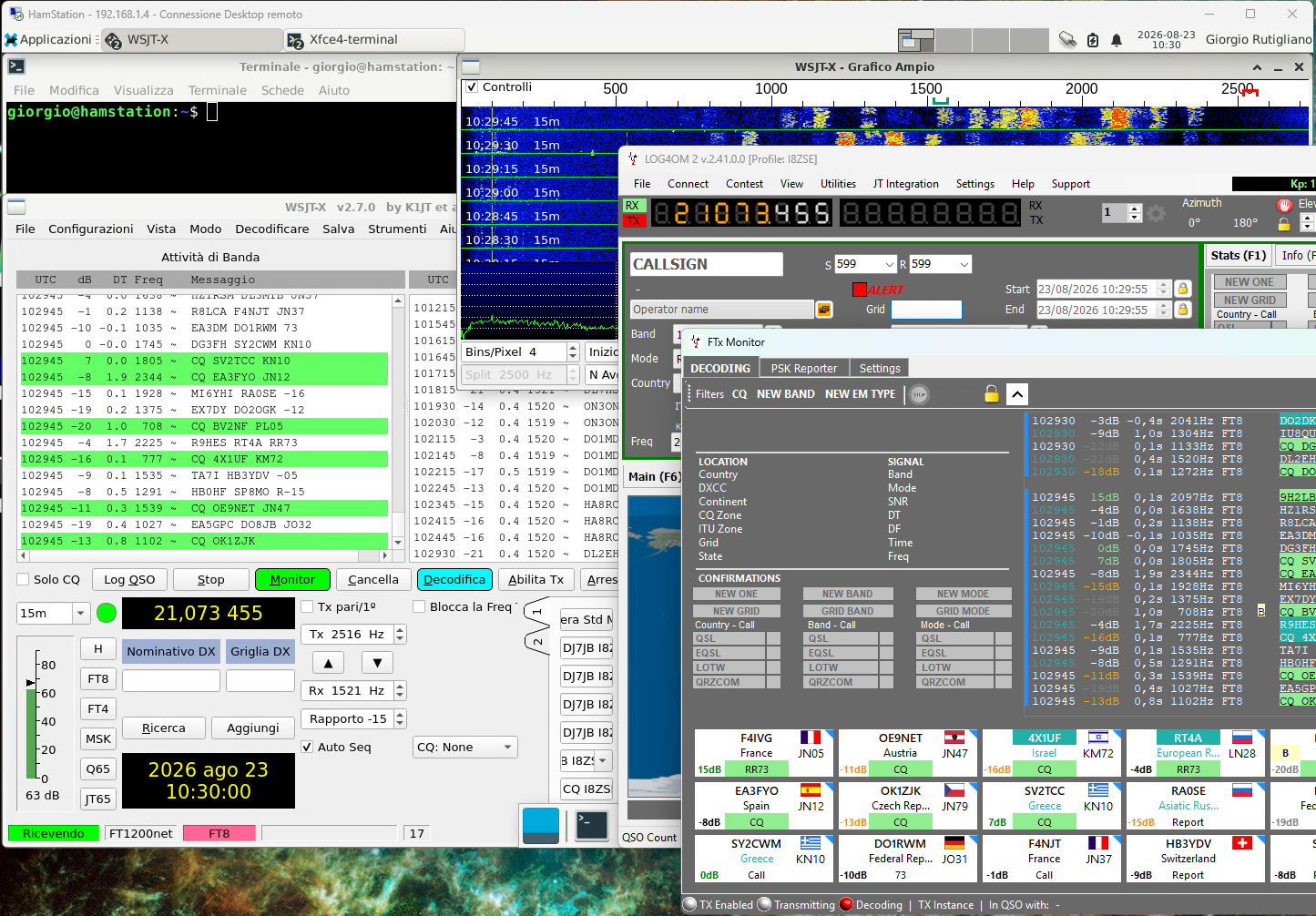Click the Attività di Banda vertical scrollbar
The image size is (1316, 916).
[398, 422]
